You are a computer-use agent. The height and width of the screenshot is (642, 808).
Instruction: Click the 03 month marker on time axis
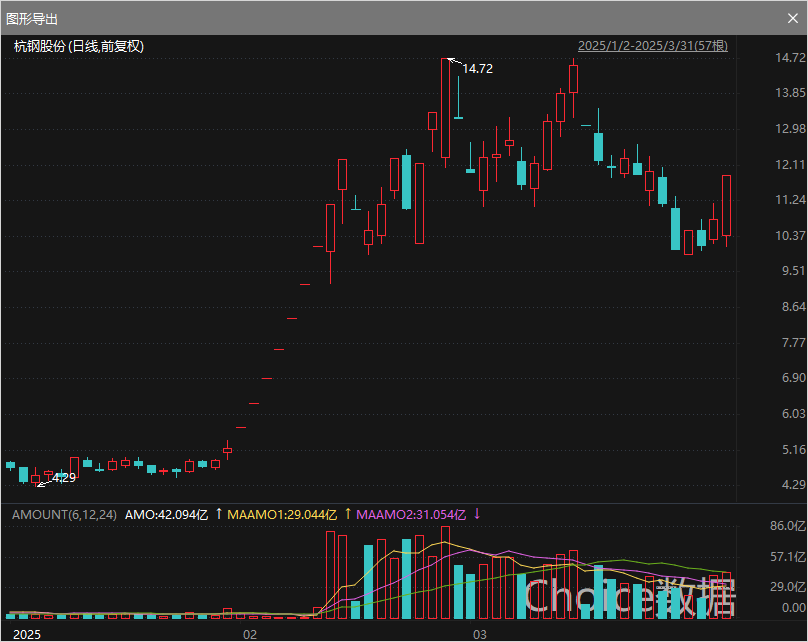tap(480, 634)
